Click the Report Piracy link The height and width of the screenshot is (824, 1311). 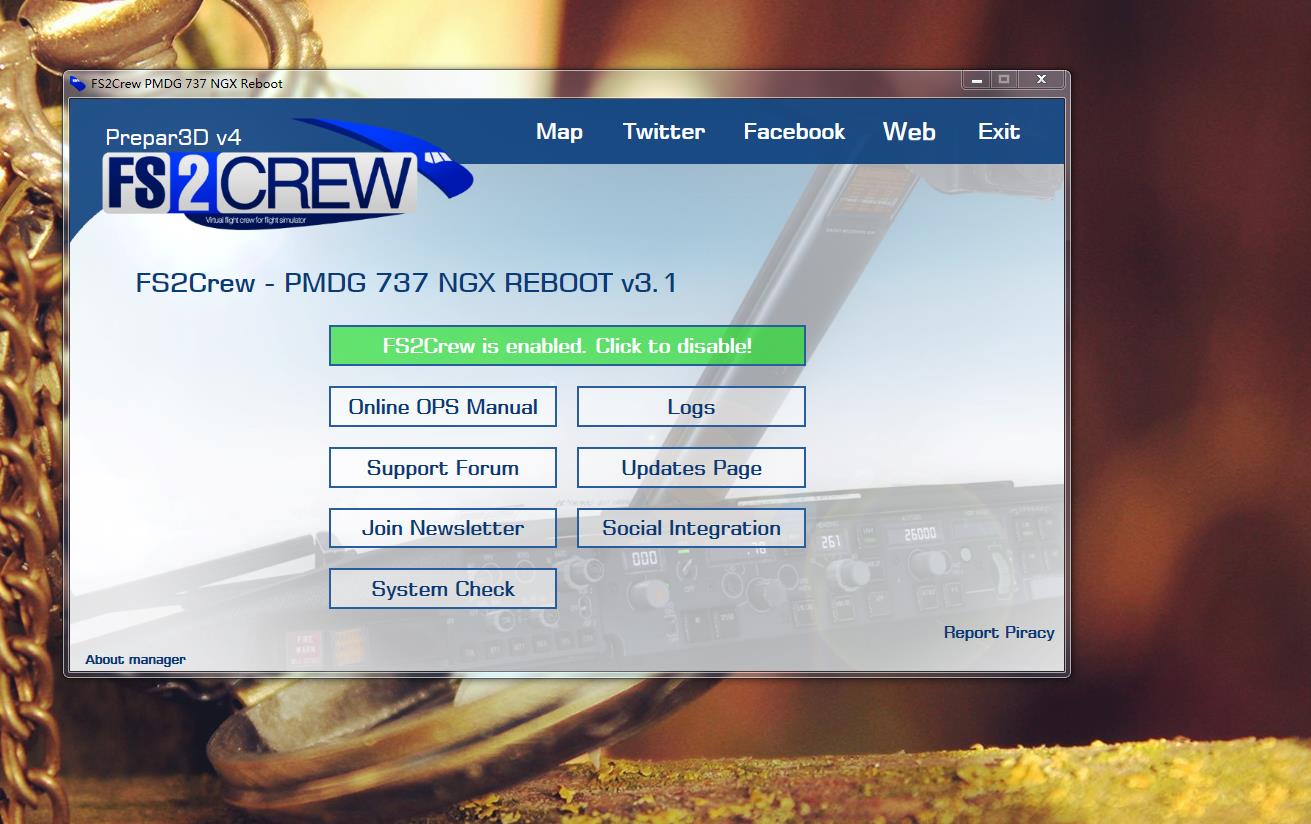pyautogui.click(x=999, y=632)
